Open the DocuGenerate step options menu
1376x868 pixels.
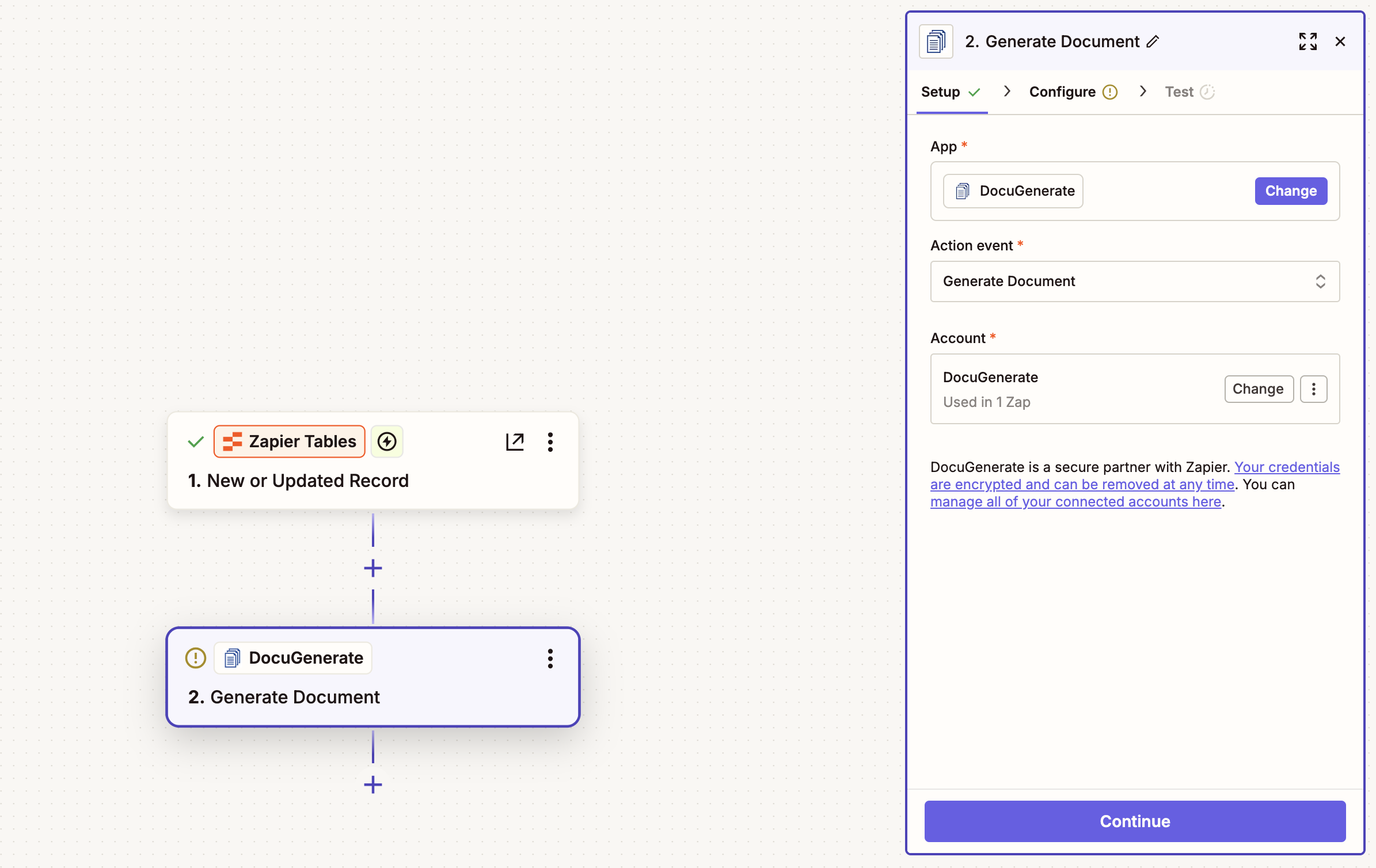click(550, 658)
